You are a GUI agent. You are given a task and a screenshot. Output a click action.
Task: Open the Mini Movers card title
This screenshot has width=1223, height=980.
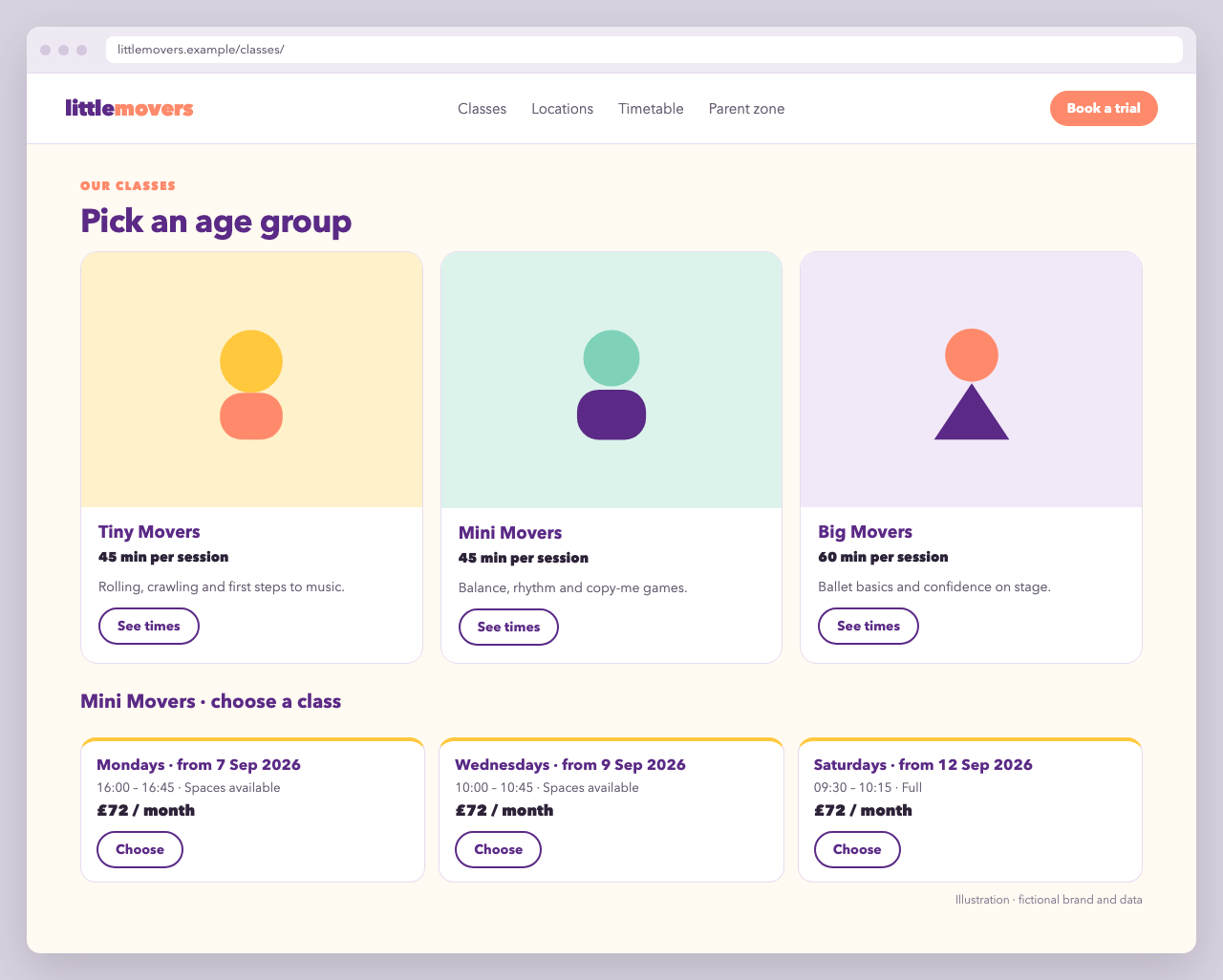coord(510,533)
